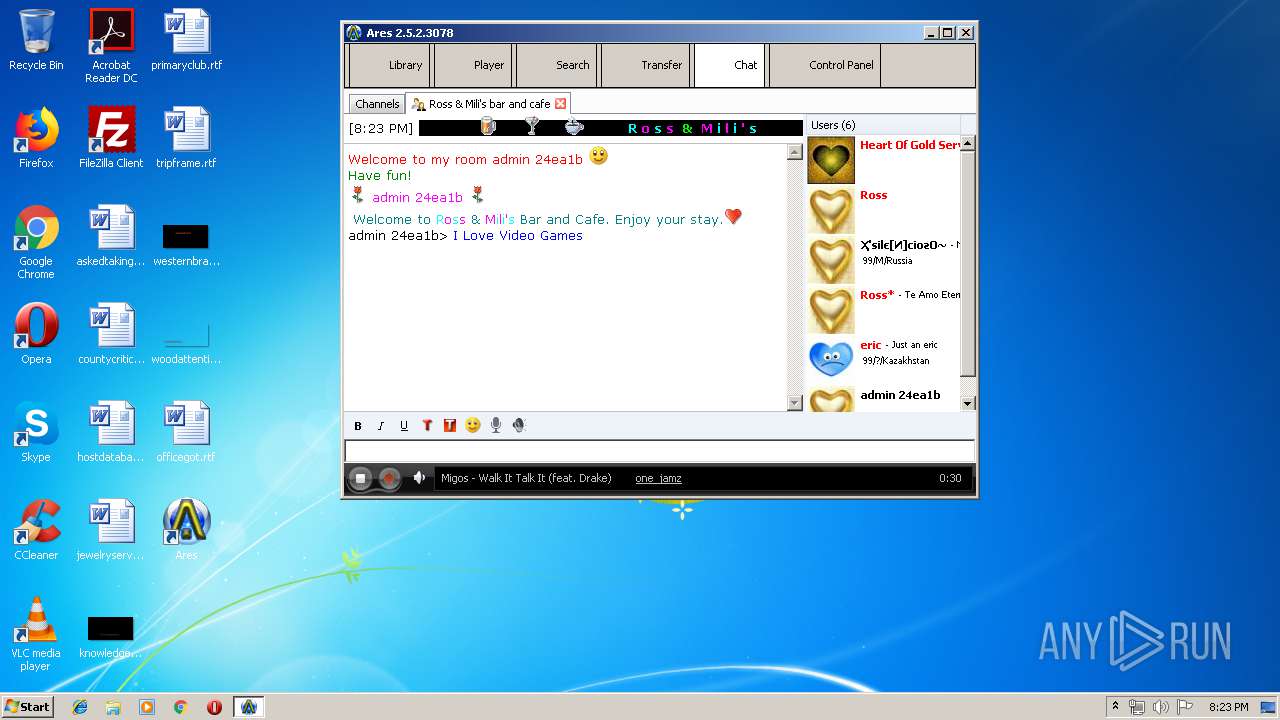Launch Opera from desktop
Image resolution: width=1280 pixels, height=720 pixels.
(36, 334)
